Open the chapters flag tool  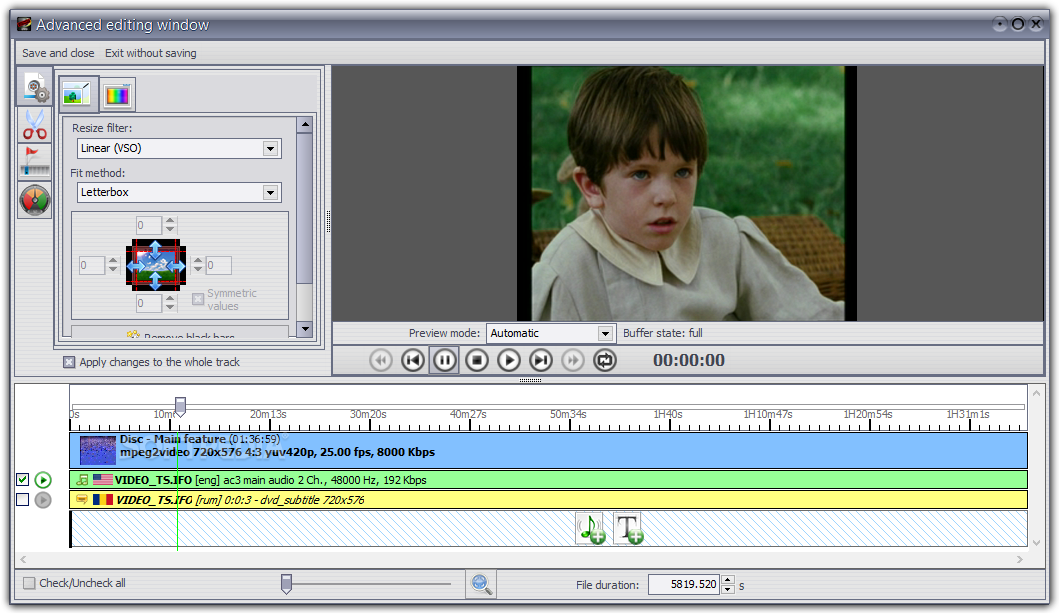point(34,161)
